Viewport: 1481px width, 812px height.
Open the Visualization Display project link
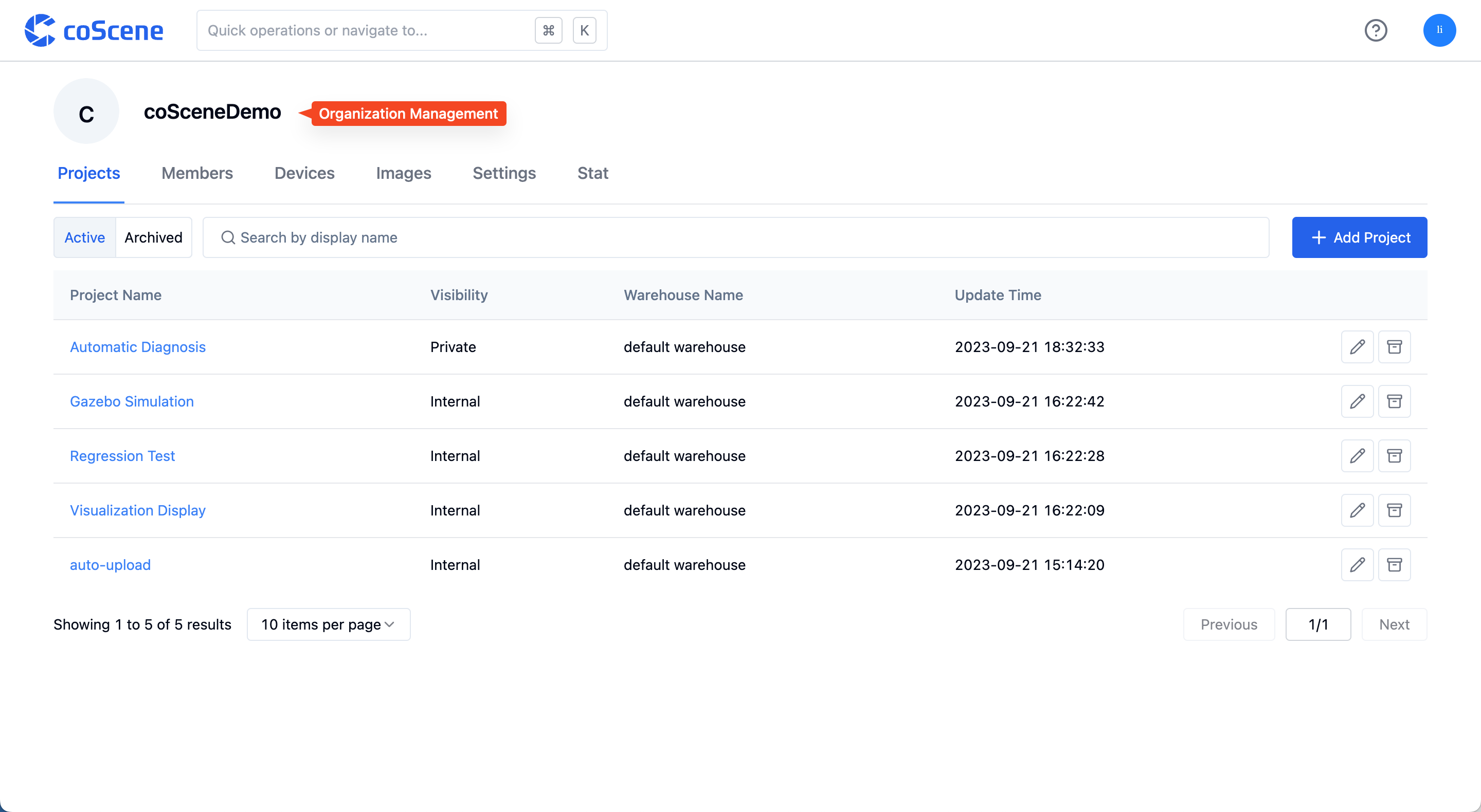click(x=137, y=510)
